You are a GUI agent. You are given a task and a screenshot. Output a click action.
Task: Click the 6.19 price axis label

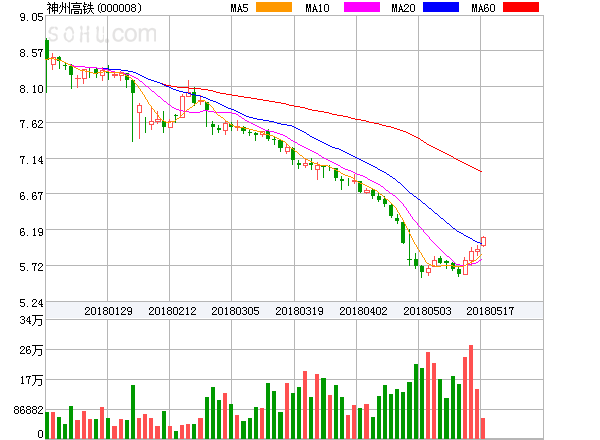[x=31, y=232]
